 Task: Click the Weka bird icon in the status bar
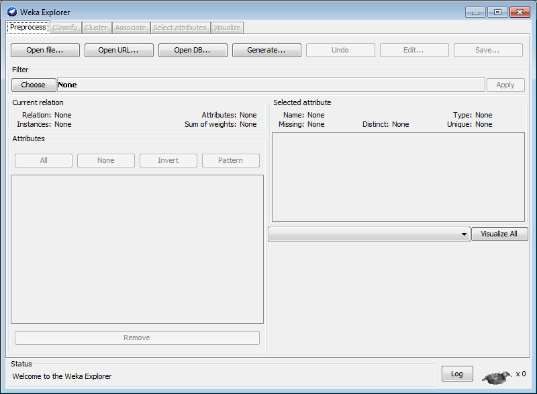coord(497,377)
